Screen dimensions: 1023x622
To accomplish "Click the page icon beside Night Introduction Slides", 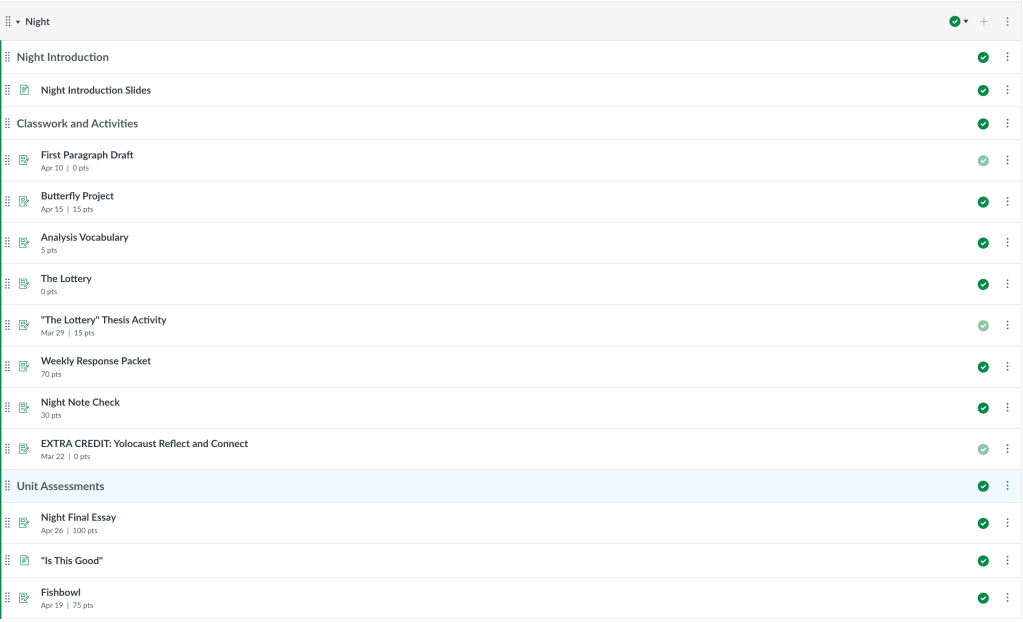I will [x=25, y=90].
